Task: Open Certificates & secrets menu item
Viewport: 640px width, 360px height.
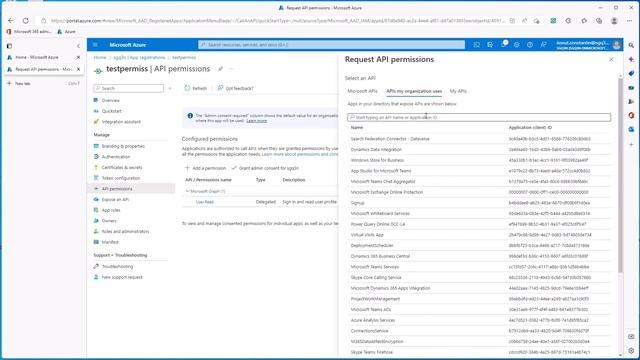Action: (122, 167)
